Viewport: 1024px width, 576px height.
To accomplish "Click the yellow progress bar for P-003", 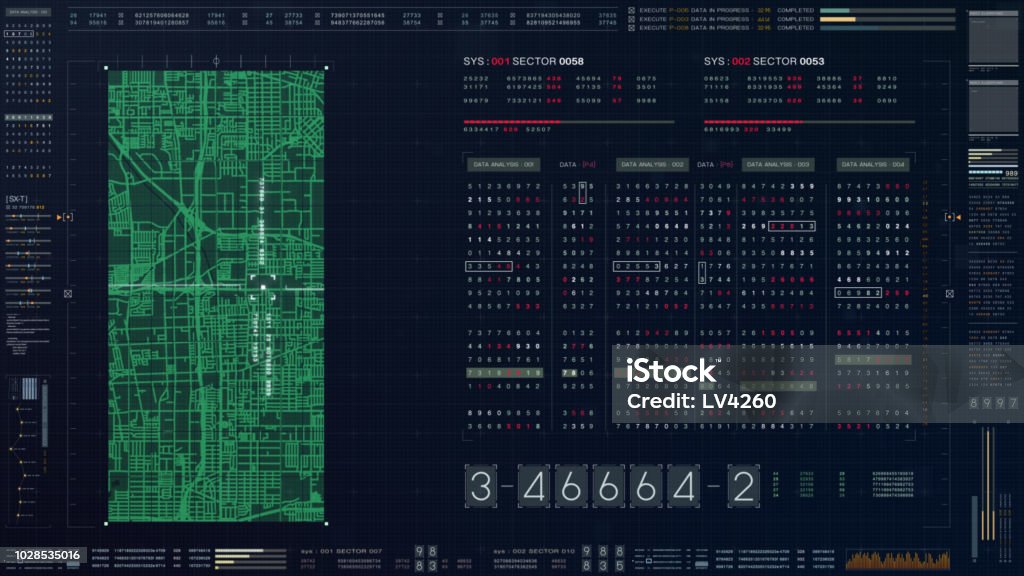I will pyautogui.click(x=887, y=19).
